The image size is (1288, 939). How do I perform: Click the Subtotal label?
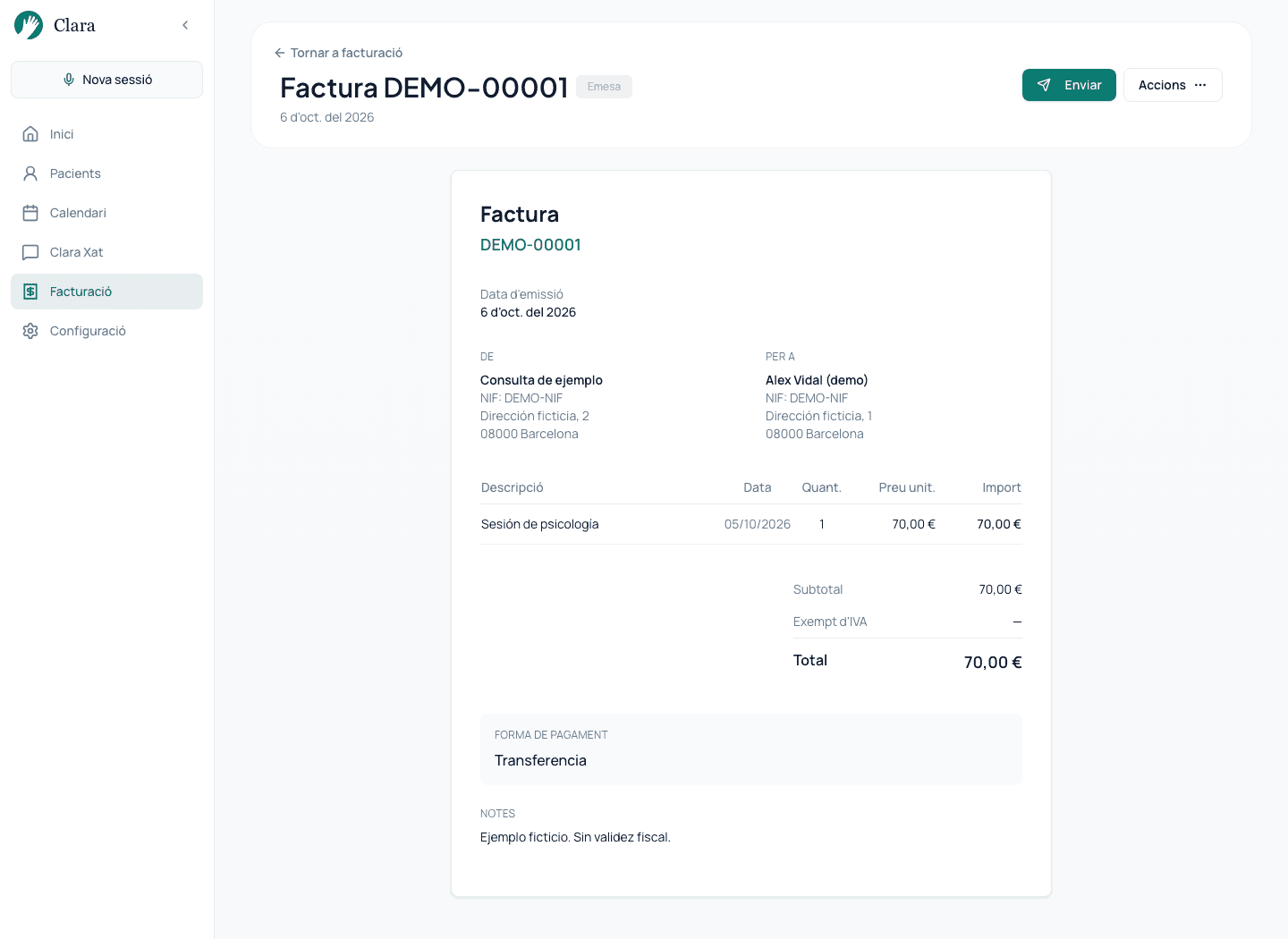(818, 589)
